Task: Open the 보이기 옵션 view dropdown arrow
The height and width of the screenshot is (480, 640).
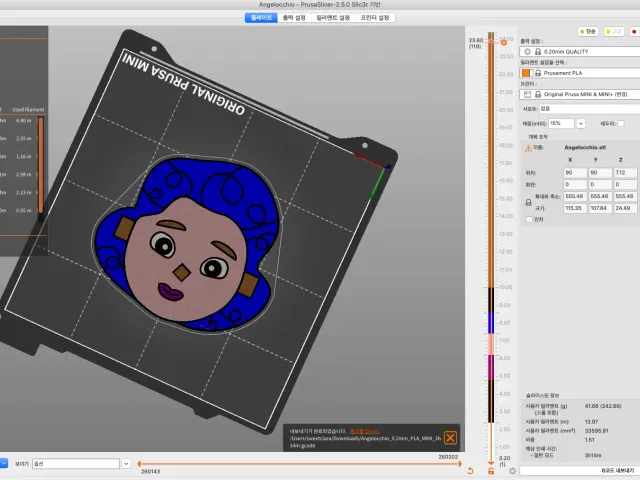Action: [x=126, y=464]
